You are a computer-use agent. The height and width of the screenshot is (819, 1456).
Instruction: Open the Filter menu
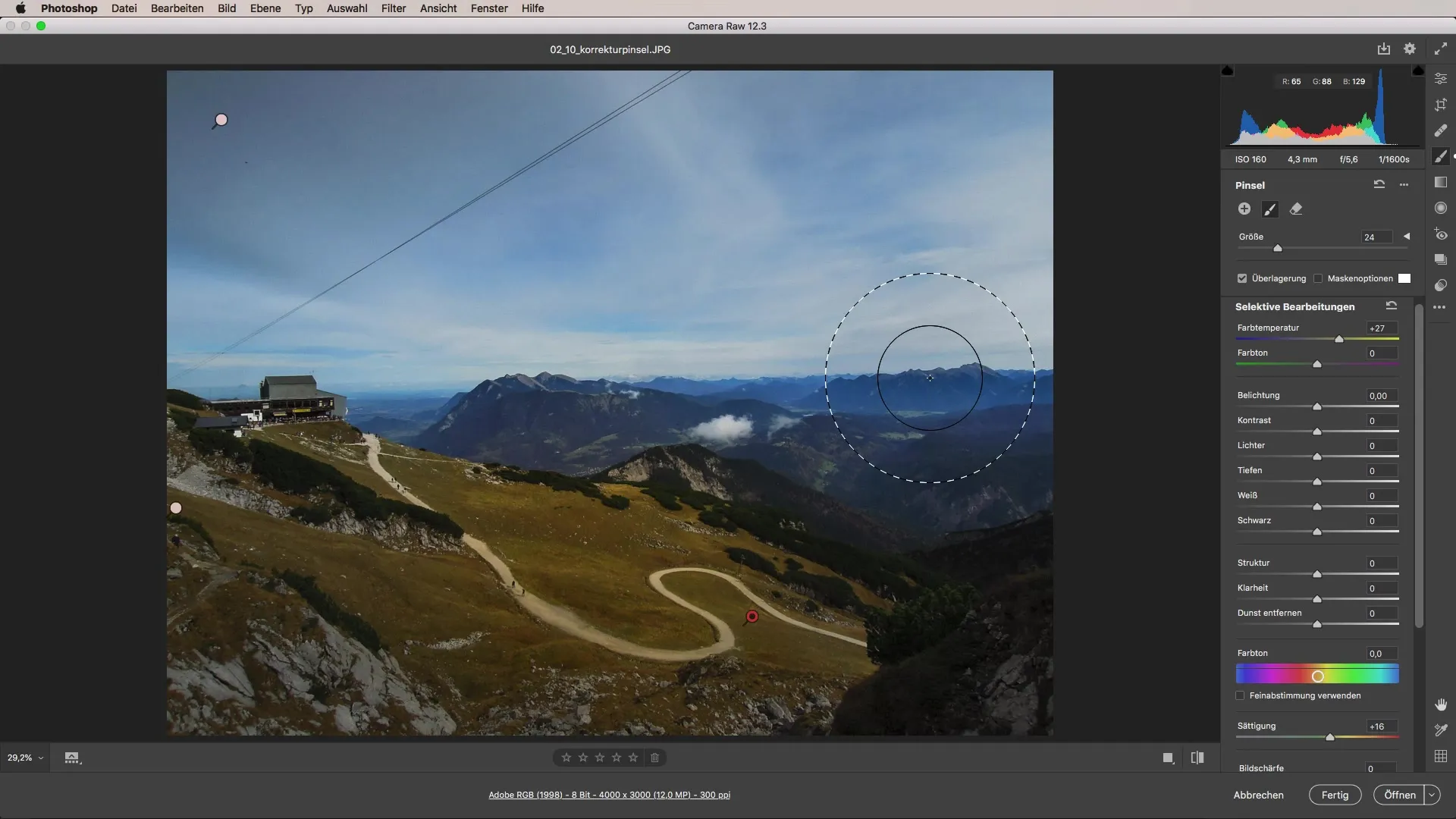[x=394, y=8]
